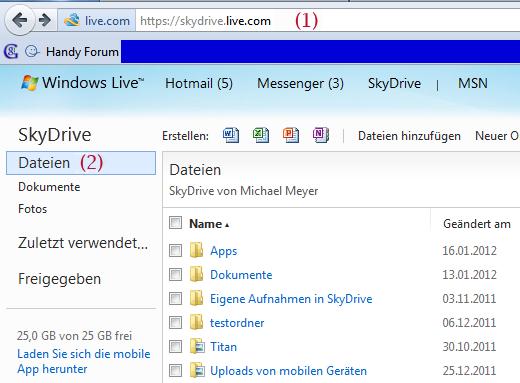This screenshot has height=383, width=520.
Task: Create a new PowerPoint presentation
Action: [x=291, y=135]
